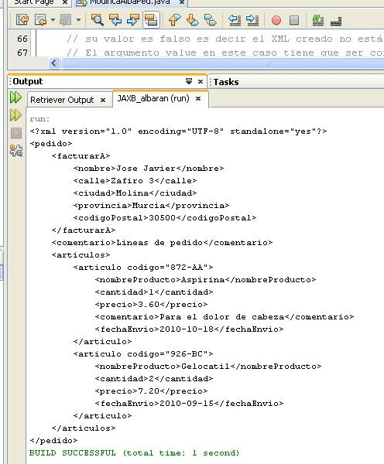Click the calle 'Zafiro 3' line
Image resolution: width=384 pixels, height=464 pixels.
tap(135, 181)
